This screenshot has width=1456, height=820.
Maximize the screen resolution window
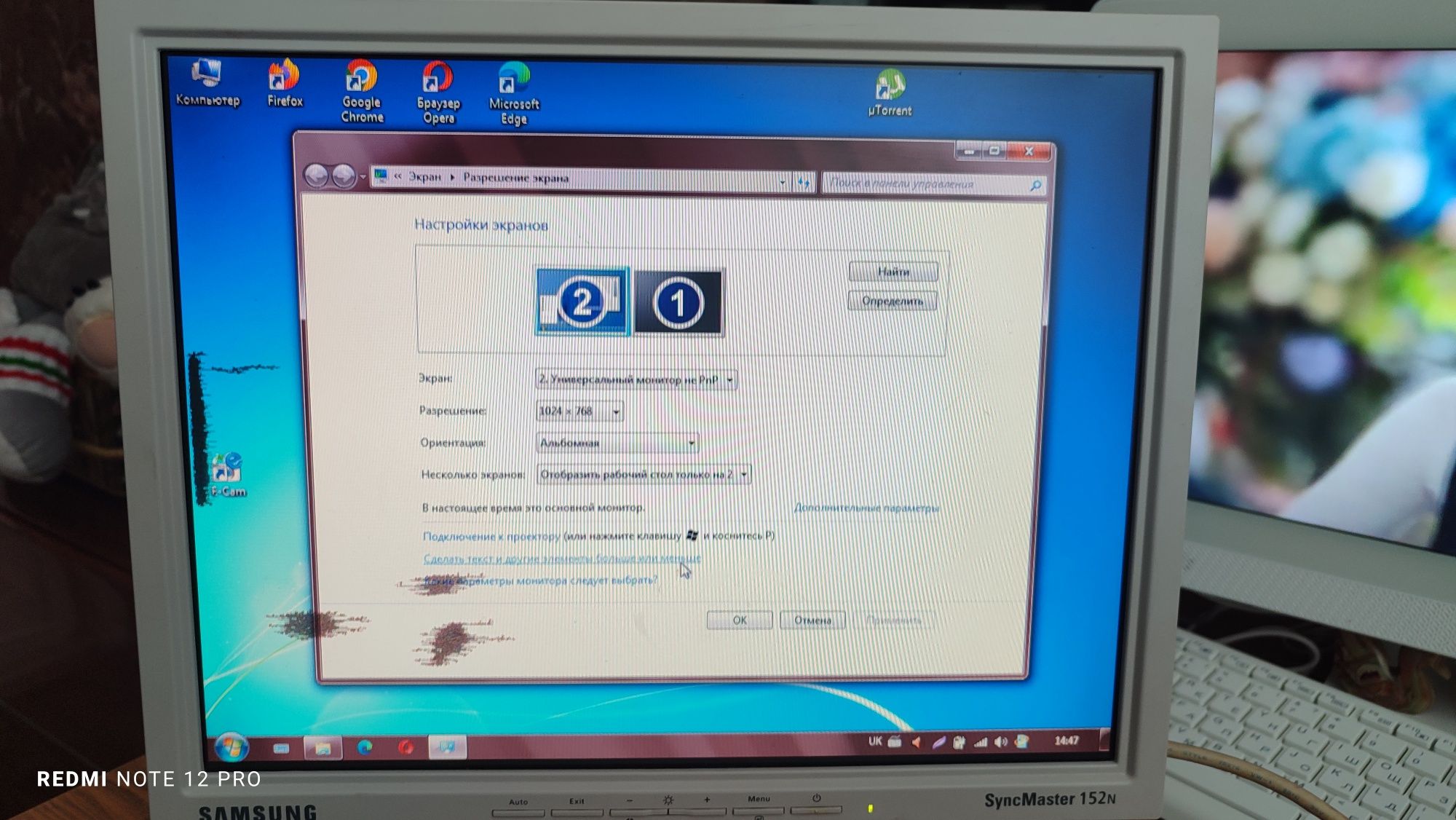[x=994, y=151]
